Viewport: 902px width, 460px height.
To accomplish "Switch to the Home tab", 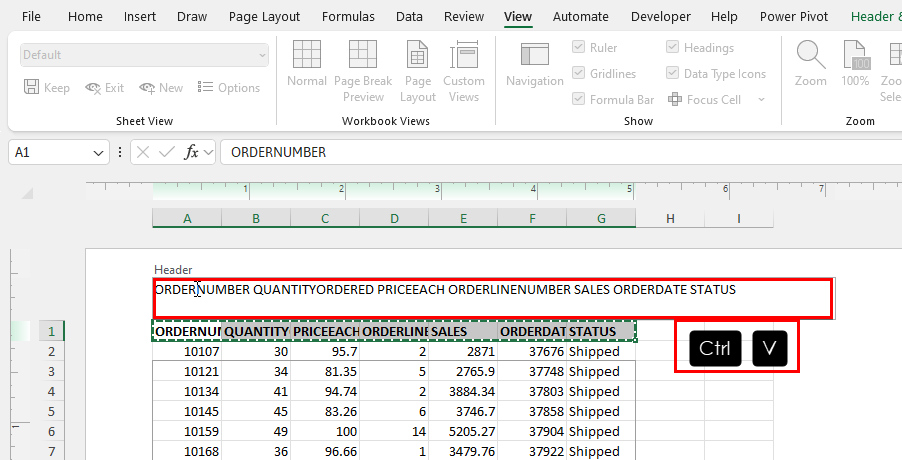I will (x=85, y=17).
